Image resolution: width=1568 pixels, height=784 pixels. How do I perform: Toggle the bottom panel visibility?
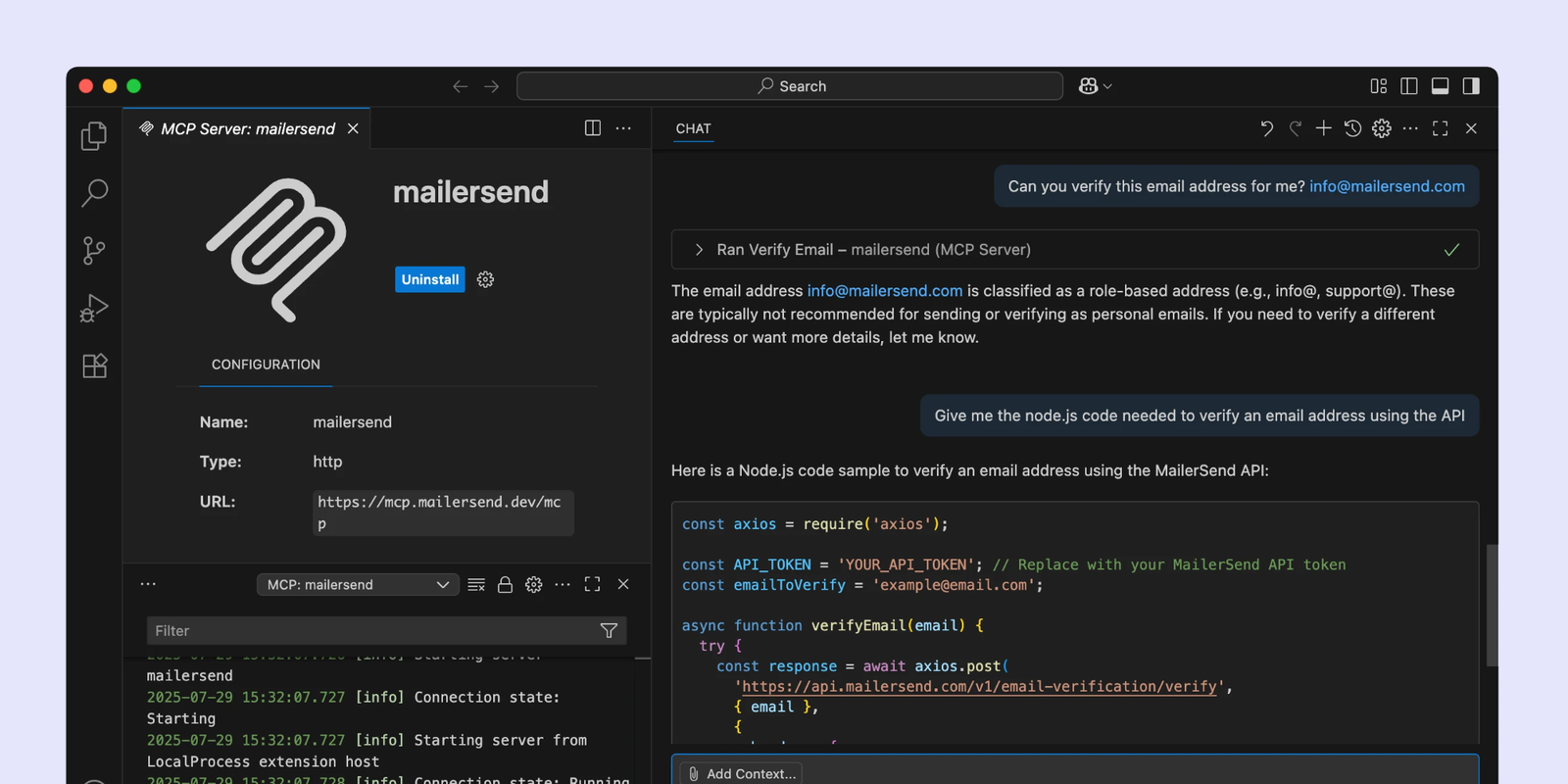[1440, 86]
